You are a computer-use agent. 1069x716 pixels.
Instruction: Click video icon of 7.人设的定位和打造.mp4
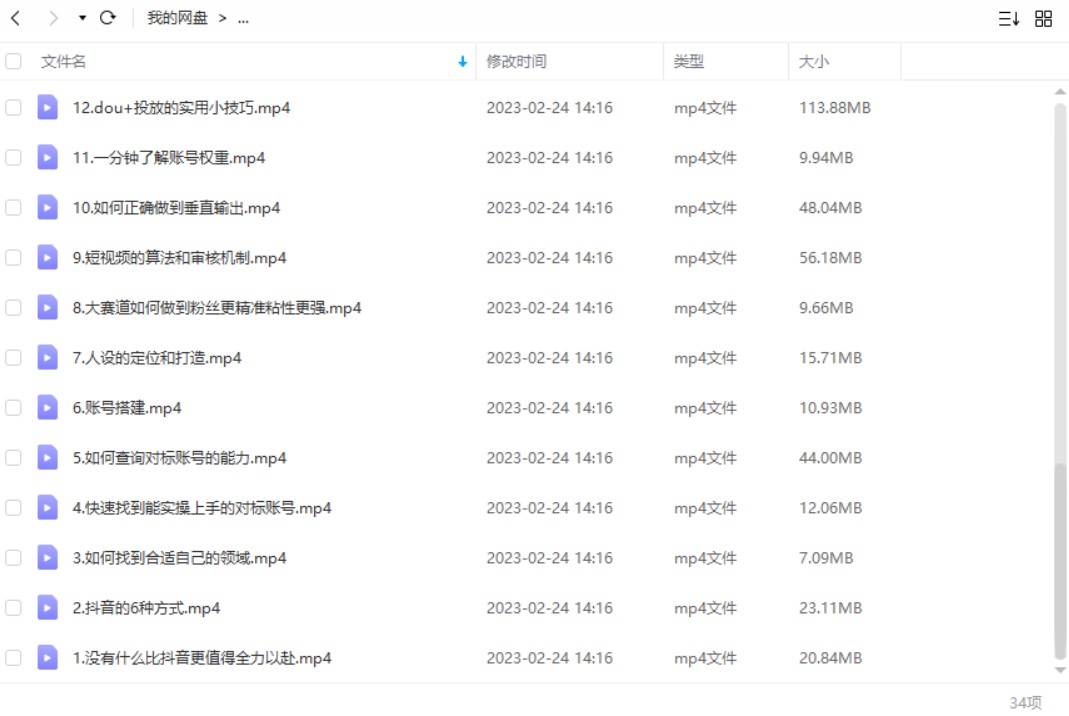[47, 357]
